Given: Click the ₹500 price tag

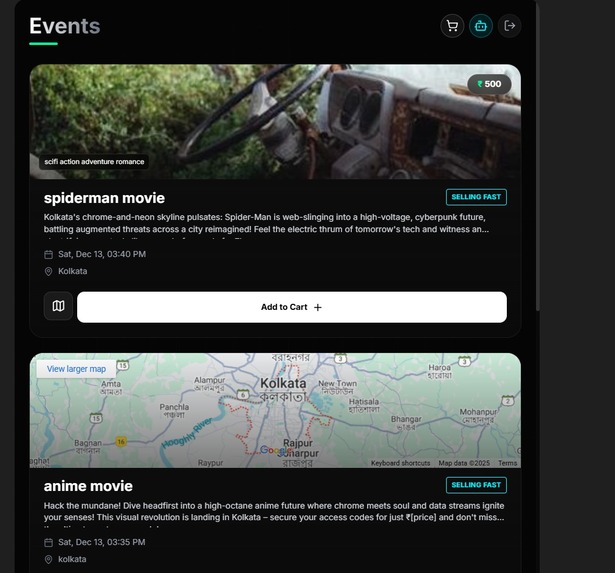Looking at the screenshot, I should 489,84.
